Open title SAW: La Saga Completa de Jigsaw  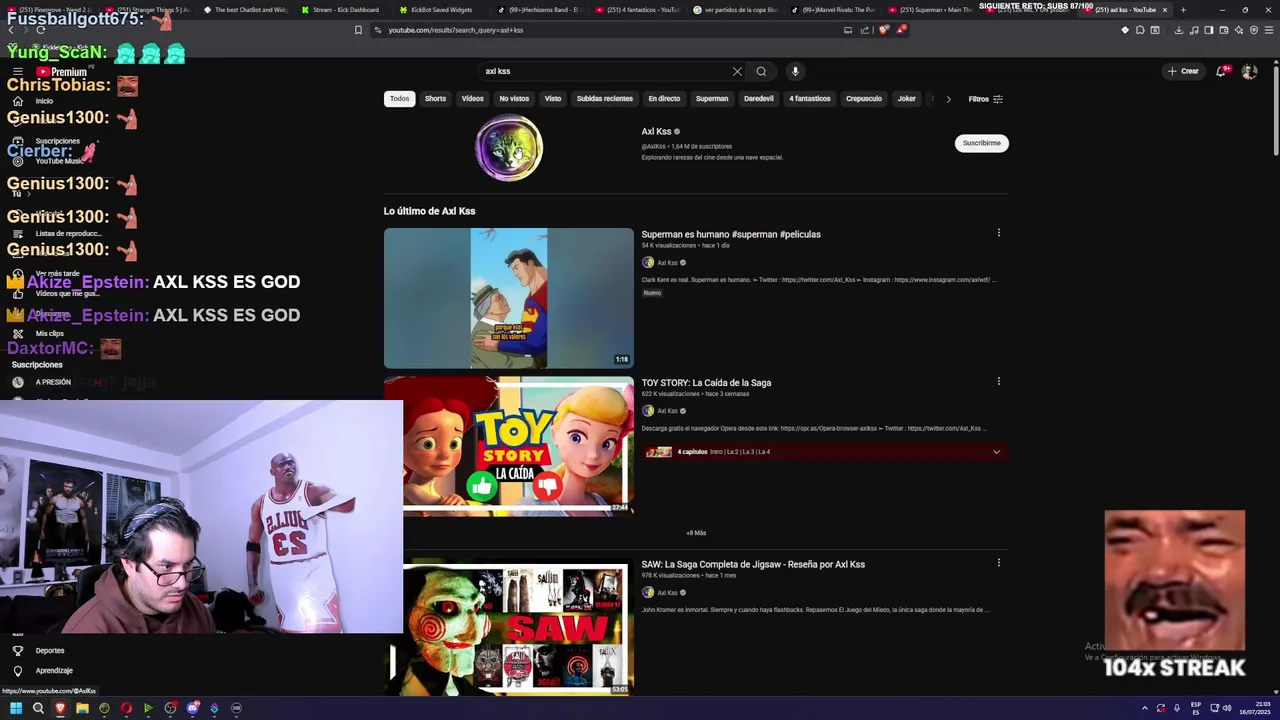[753, 564]
